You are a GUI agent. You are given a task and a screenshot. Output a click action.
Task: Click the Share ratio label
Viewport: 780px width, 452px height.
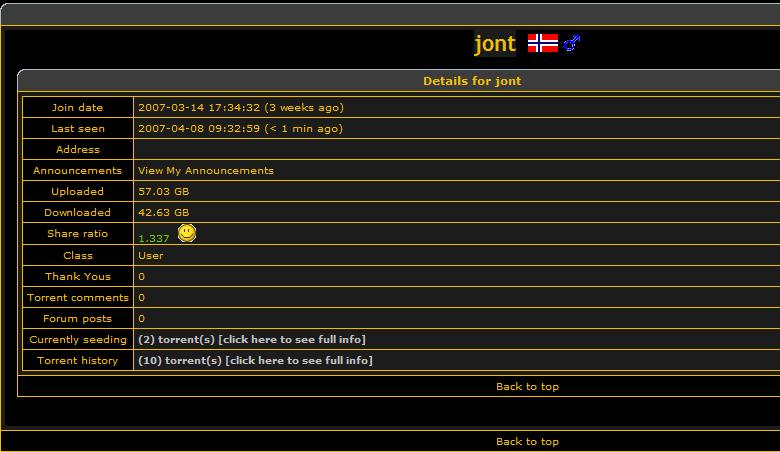[x=78, y=233]
